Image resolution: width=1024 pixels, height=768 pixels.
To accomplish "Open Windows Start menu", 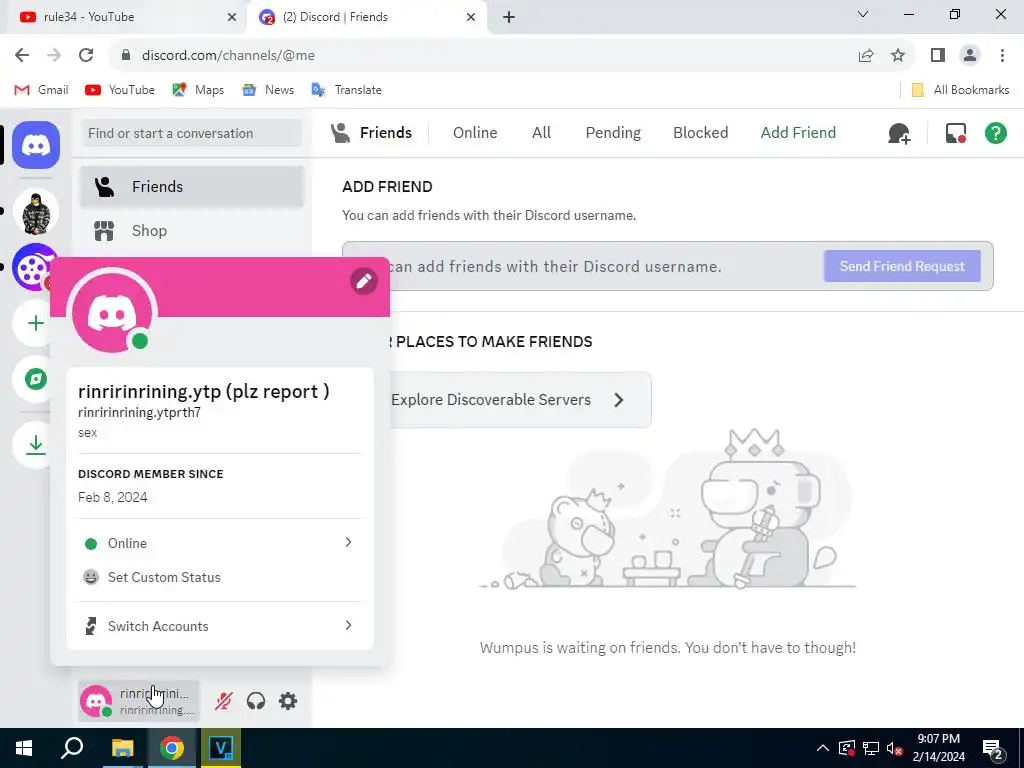I will pyautogui.click(x=24, y=748).
